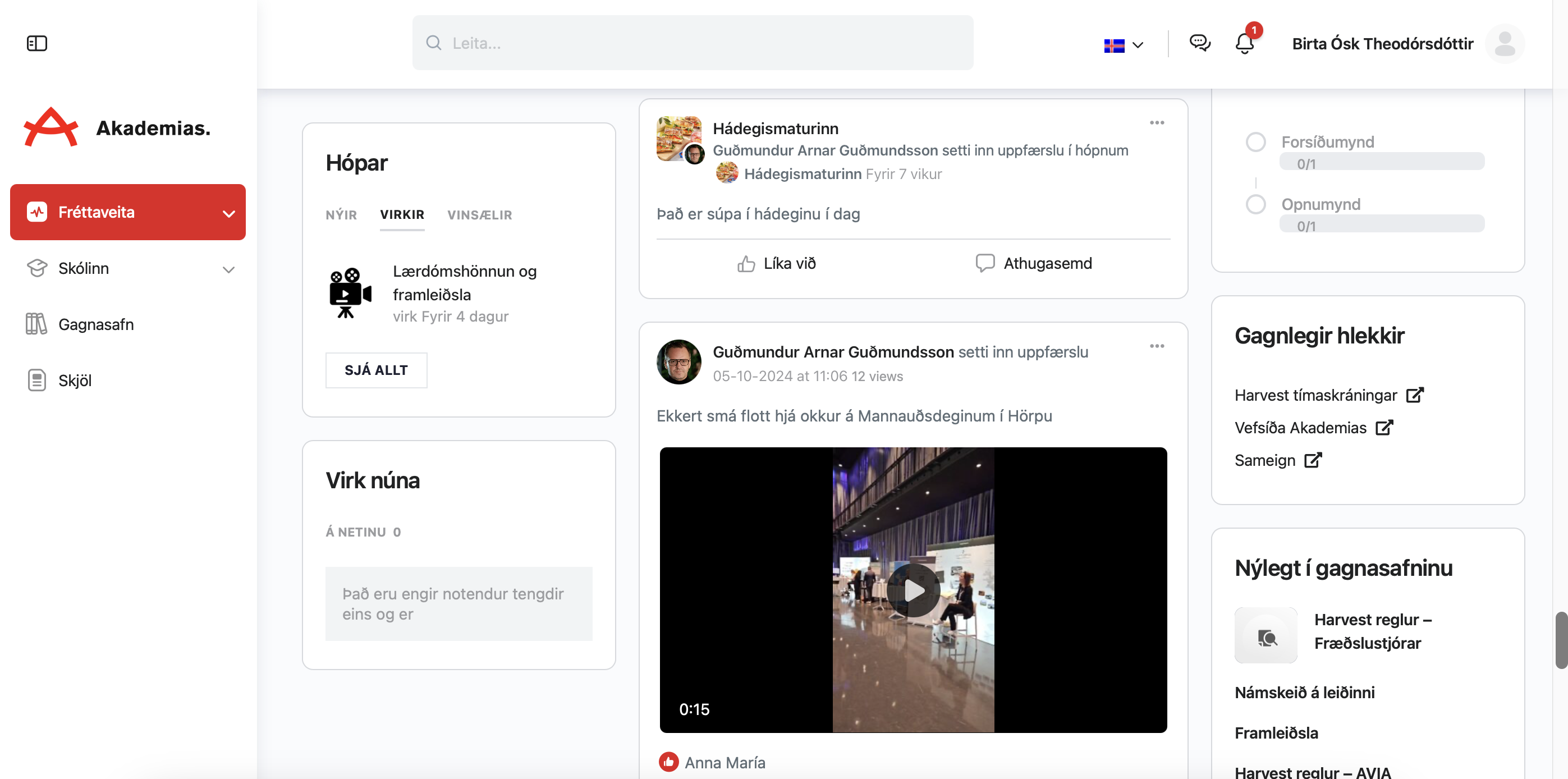Switch to the Nýir groups tab
1568x779 pixels.
(341, 215)
